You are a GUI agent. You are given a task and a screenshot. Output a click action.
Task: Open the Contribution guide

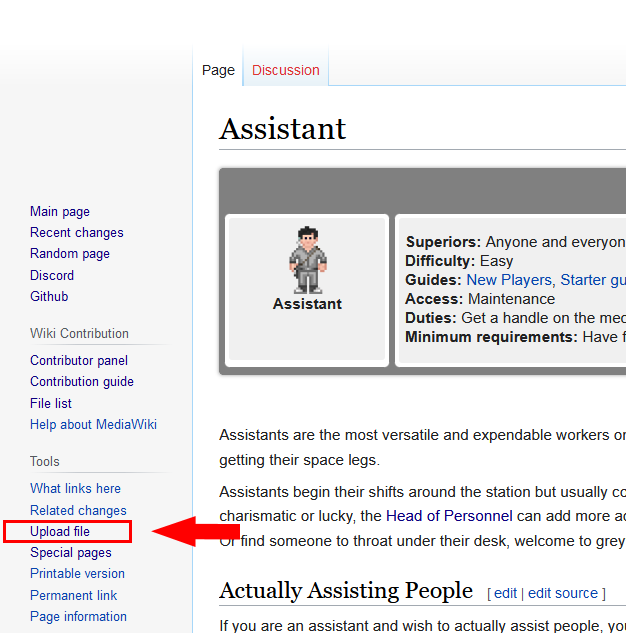coord(82,381)
